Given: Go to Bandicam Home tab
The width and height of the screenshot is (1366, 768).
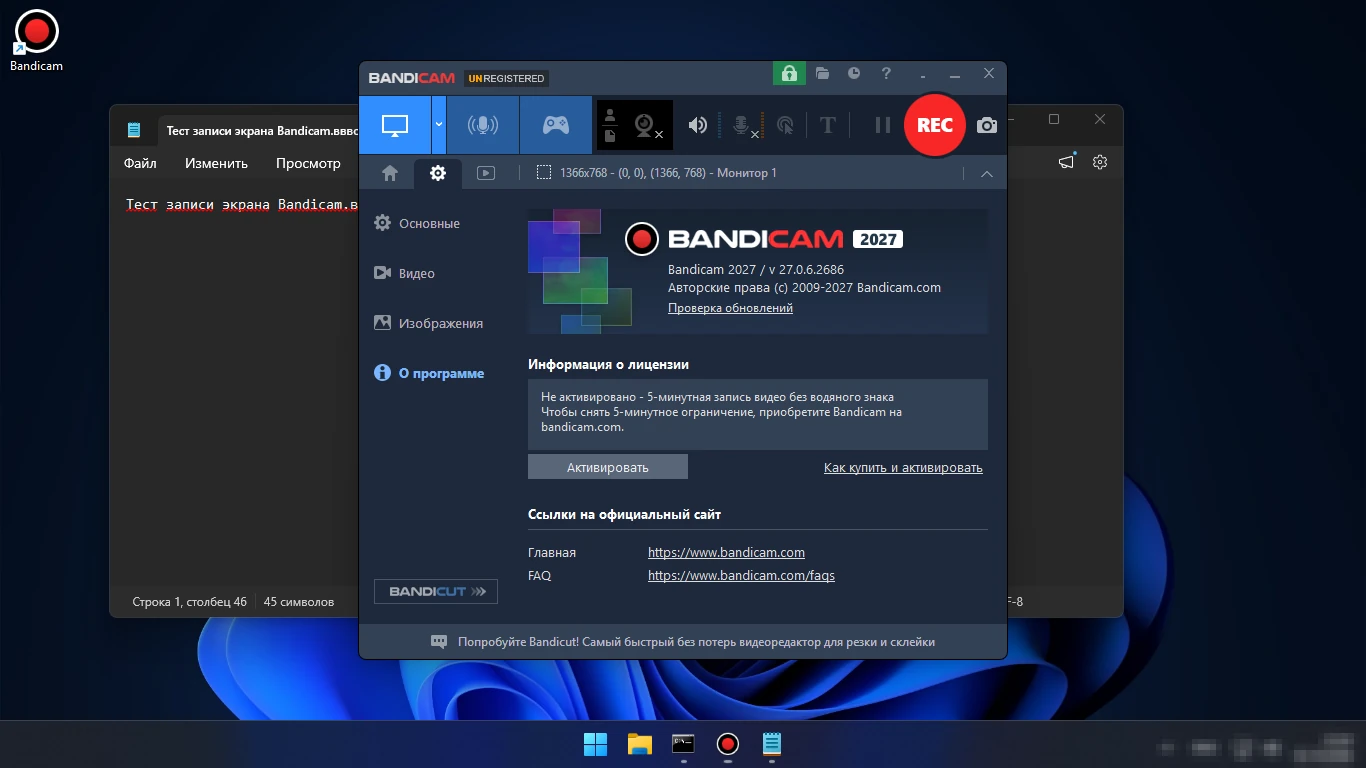Looking at the screenshot, I should click(390, 173).
